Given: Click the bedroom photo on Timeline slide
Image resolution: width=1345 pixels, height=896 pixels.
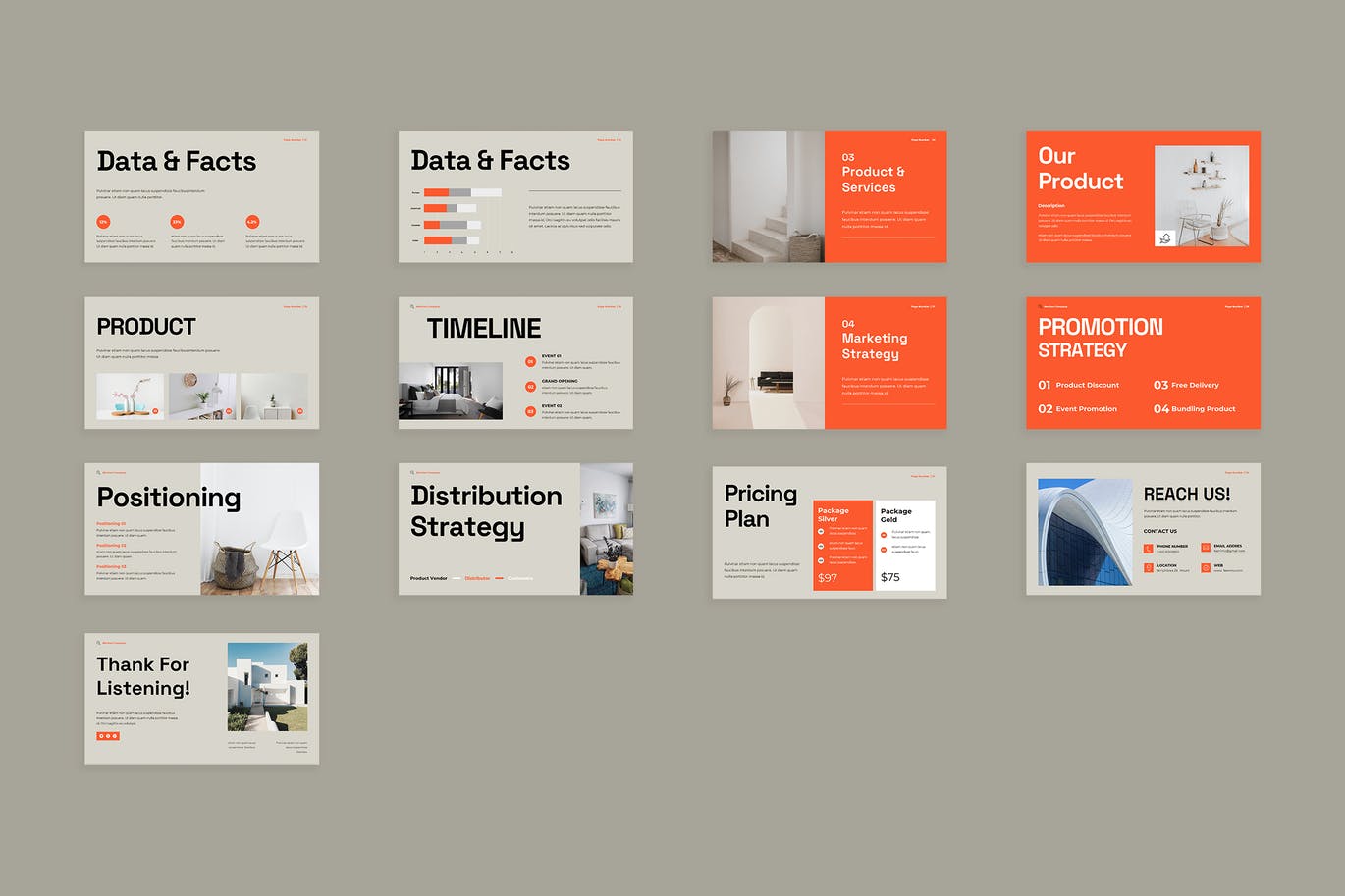Looking at the screenshot, I should point(451,391).
